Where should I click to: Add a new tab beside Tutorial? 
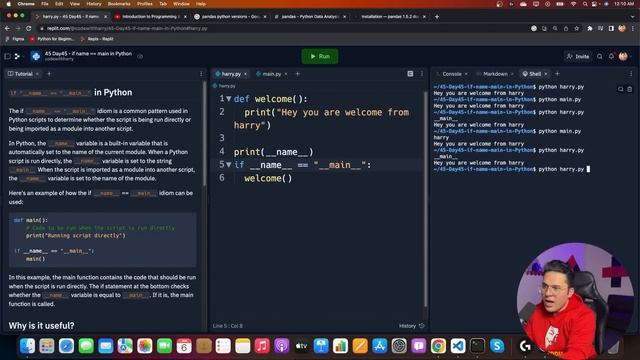click(49, 74)
